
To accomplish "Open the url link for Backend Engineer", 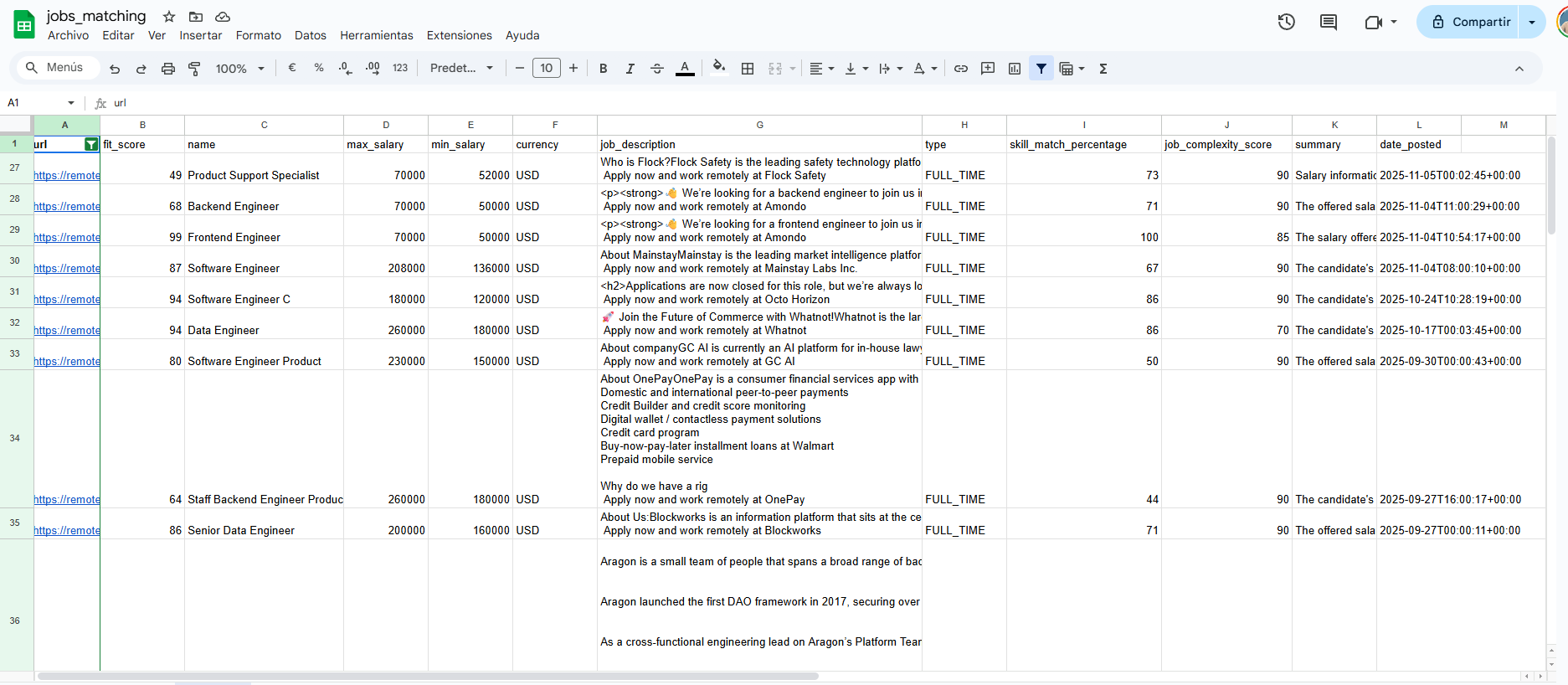I will point(67,207).
